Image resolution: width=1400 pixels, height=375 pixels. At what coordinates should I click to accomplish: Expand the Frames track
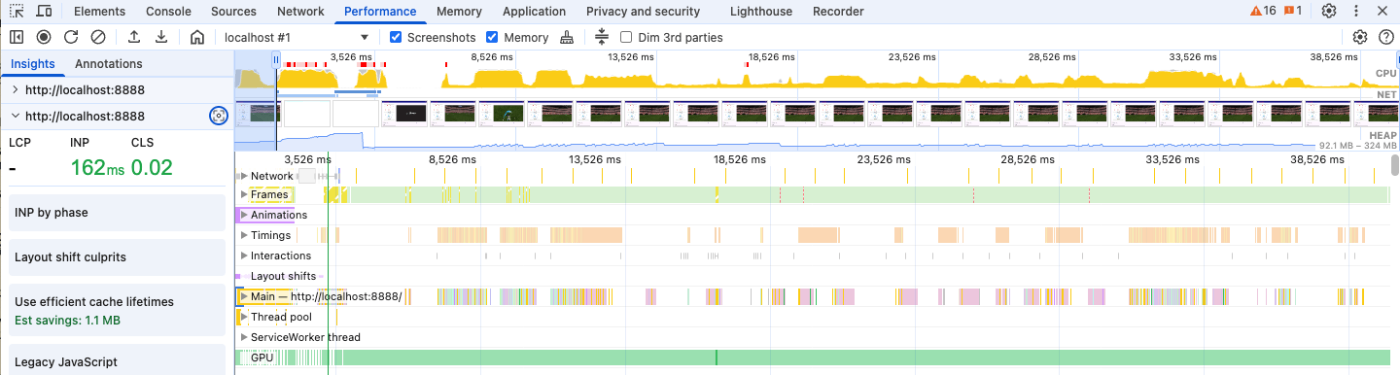[245, 194]
